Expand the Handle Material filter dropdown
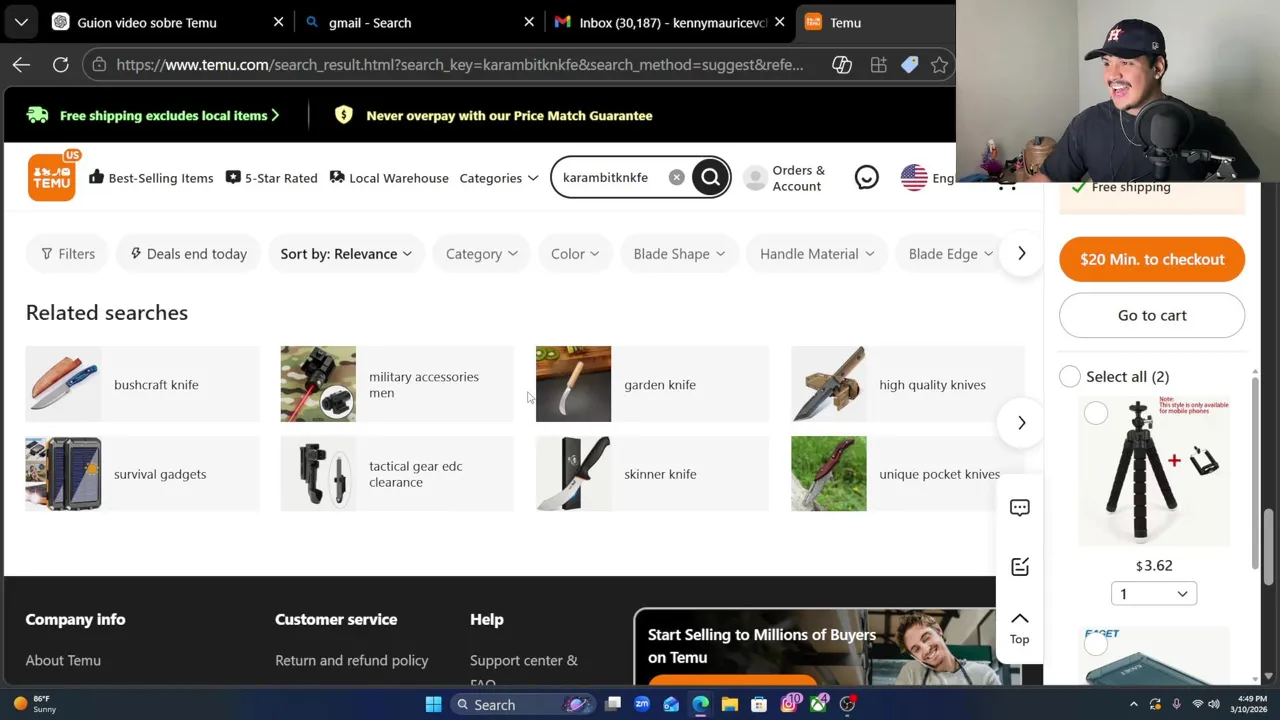The image size is (1280, 720). pos(817,254)
